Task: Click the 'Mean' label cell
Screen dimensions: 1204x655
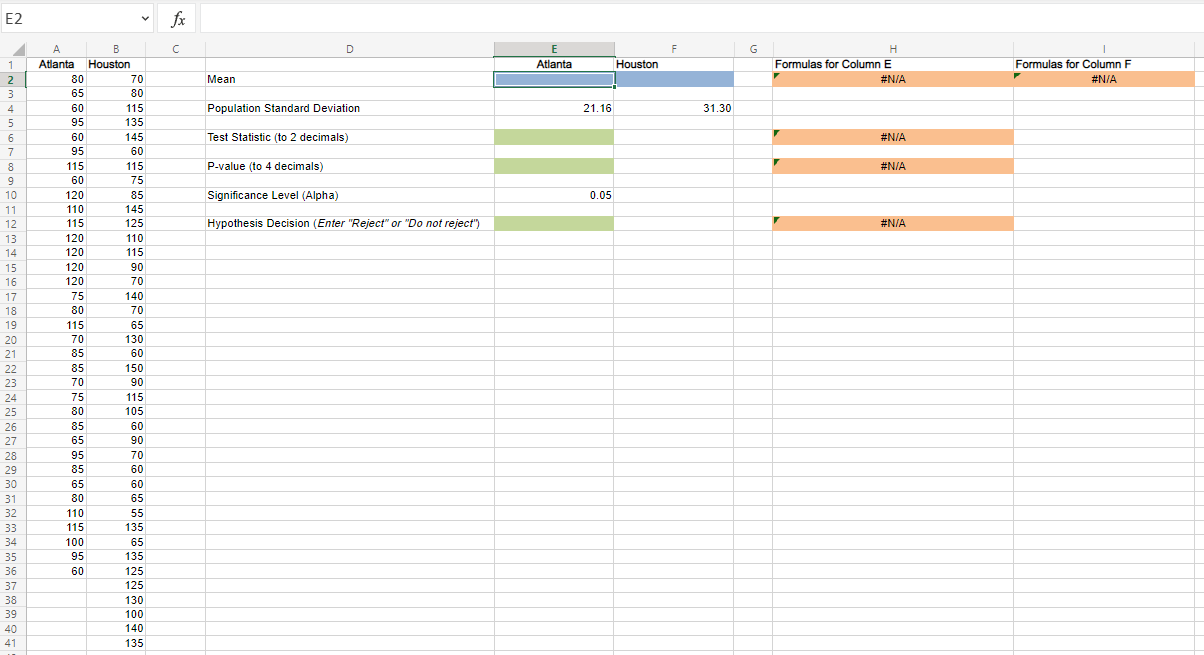Action: click(350, 79)
